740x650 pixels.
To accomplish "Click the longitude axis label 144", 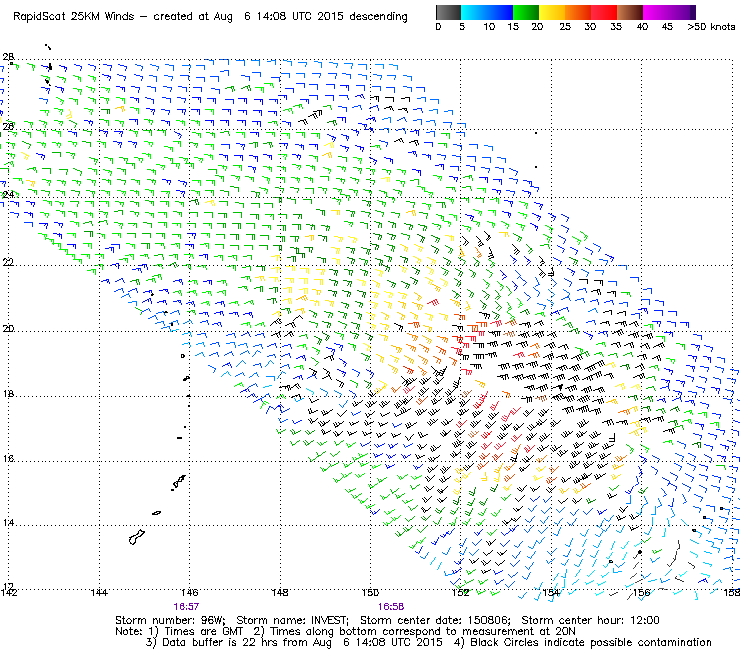I will (x=99, y=592).
